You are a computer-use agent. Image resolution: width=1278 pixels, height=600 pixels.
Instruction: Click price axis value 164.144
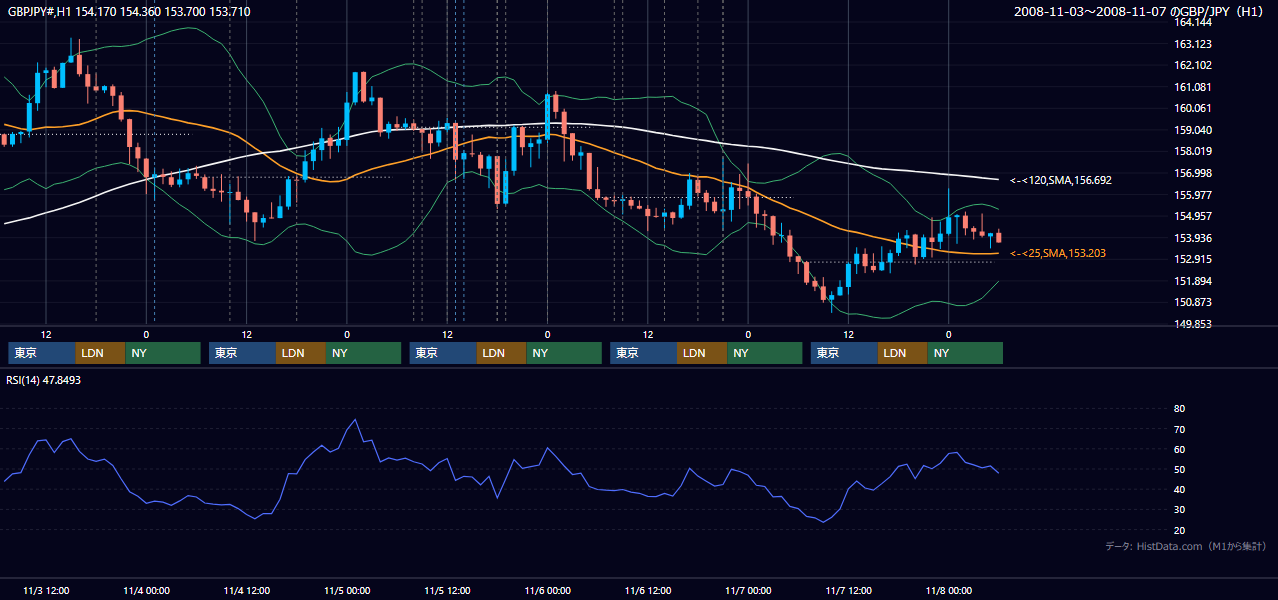1192,22
